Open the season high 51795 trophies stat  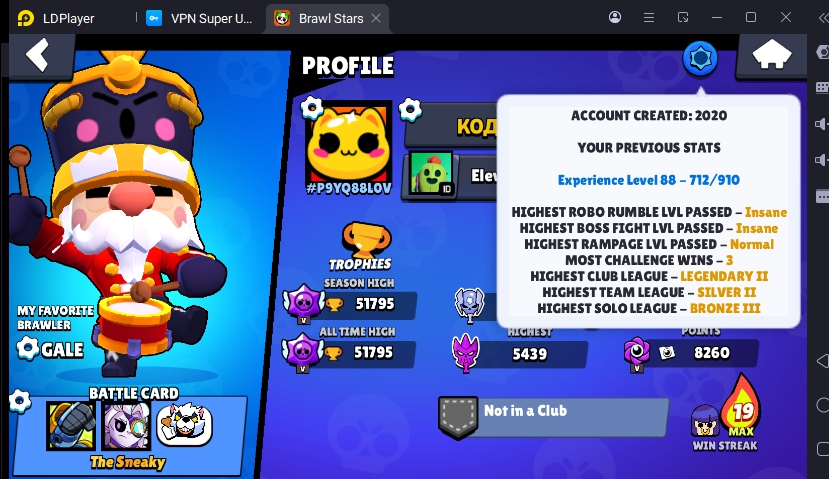(351, 304)
